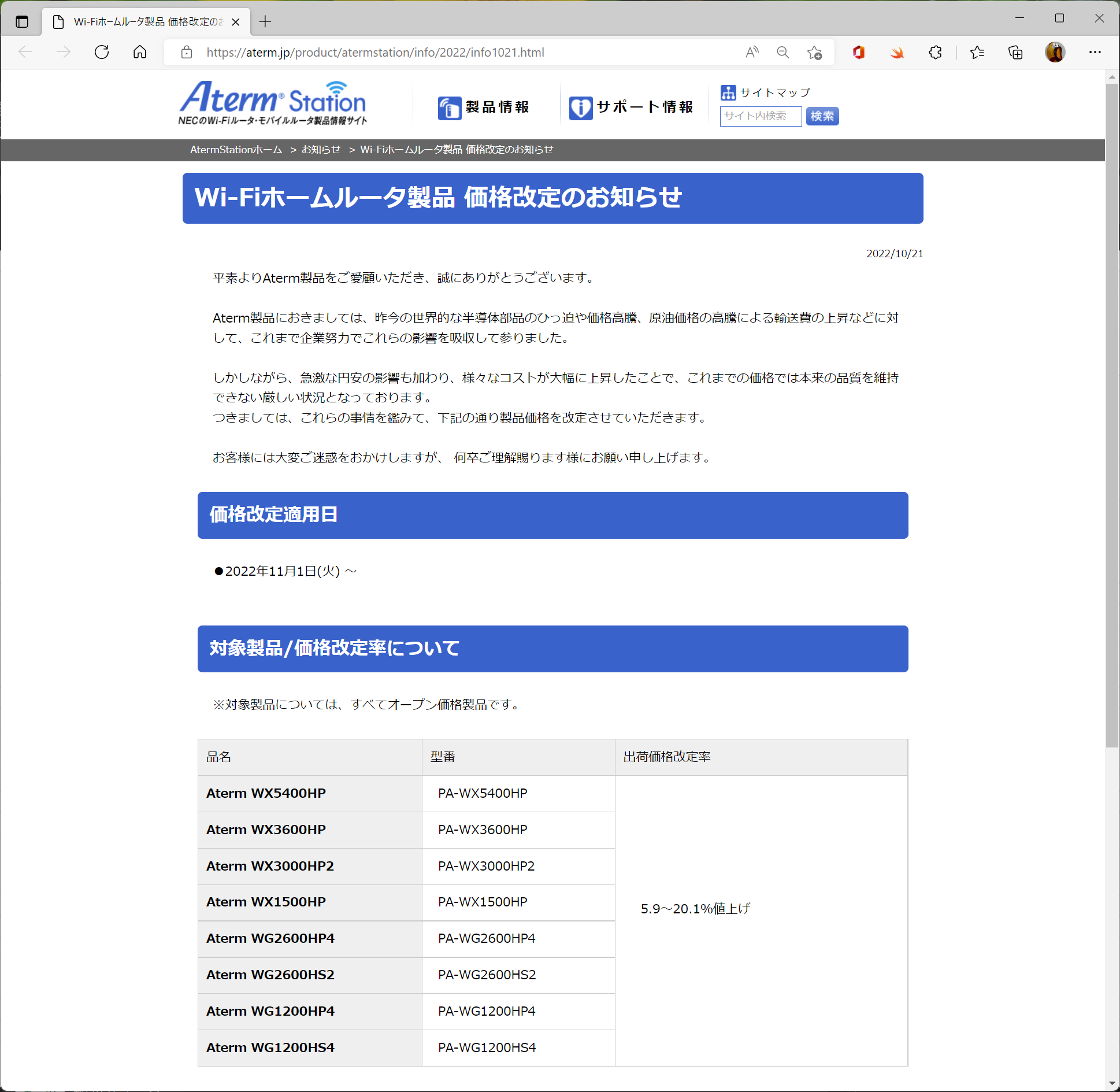Open the Zoom magnifier in address bar
This screenshot has height=1092, width=1120.
(x=783, y=53)
